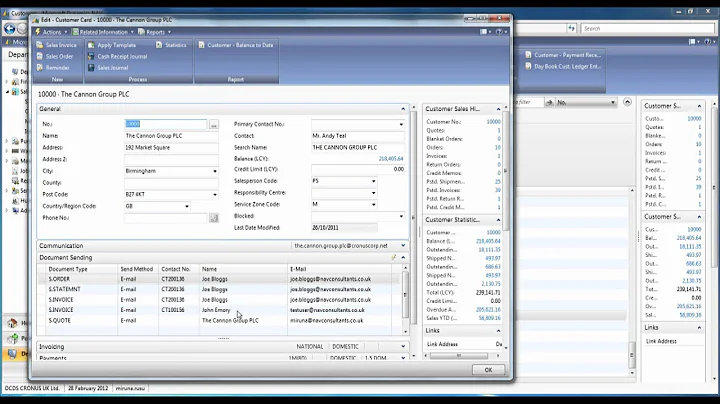
Task: Click the Back arrow in main window
Action: [x=9, y=28]
